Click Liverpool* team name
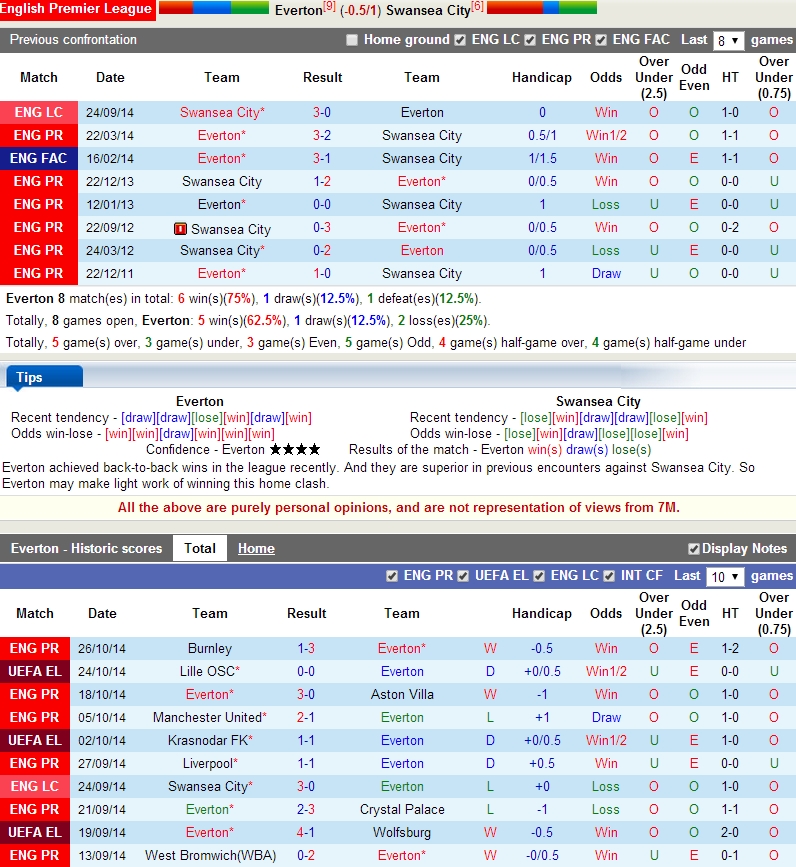Viewport: 796px width, 867px height. (210, 764)
